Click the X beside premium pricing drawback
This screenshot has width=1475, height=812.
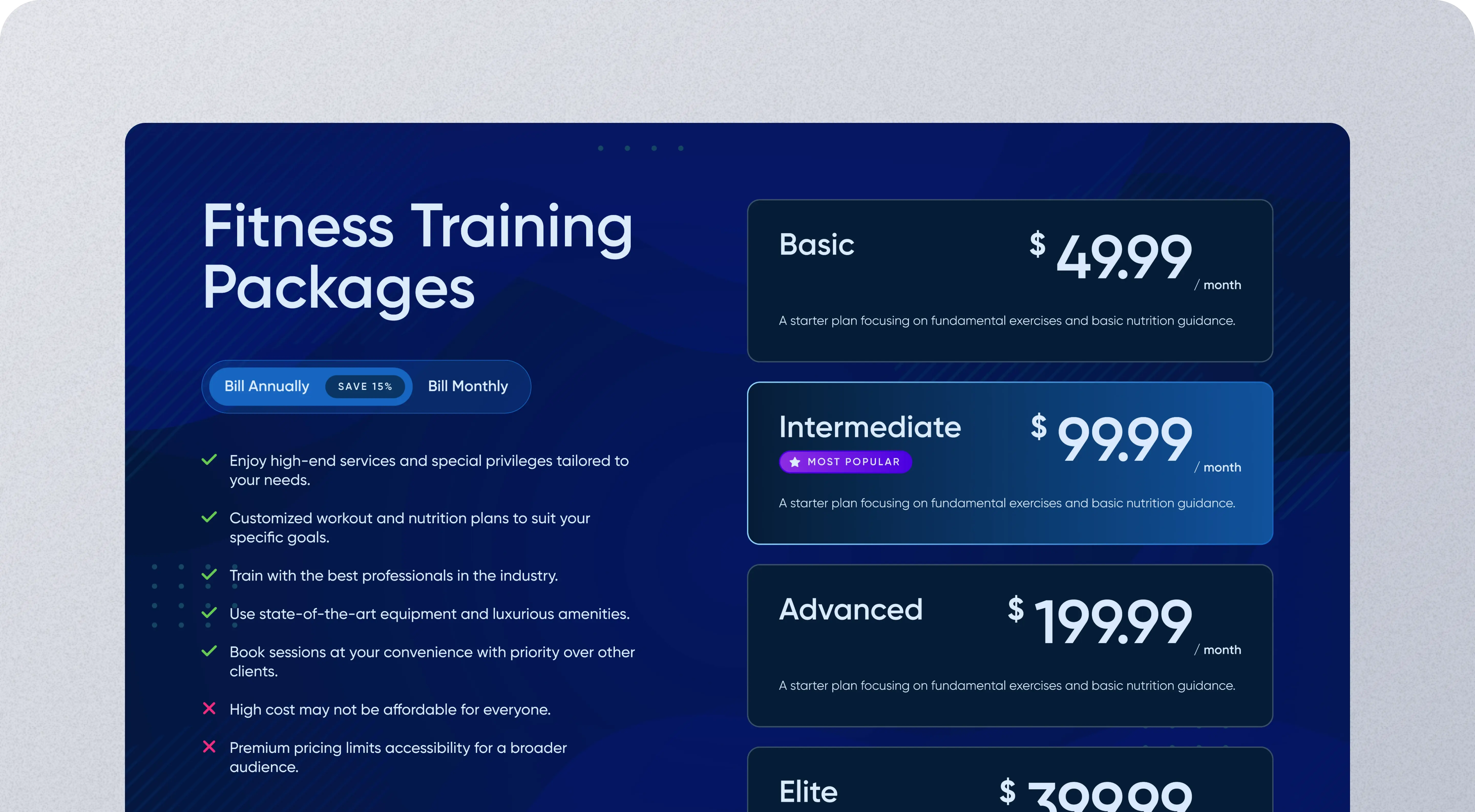pos(209,747)
